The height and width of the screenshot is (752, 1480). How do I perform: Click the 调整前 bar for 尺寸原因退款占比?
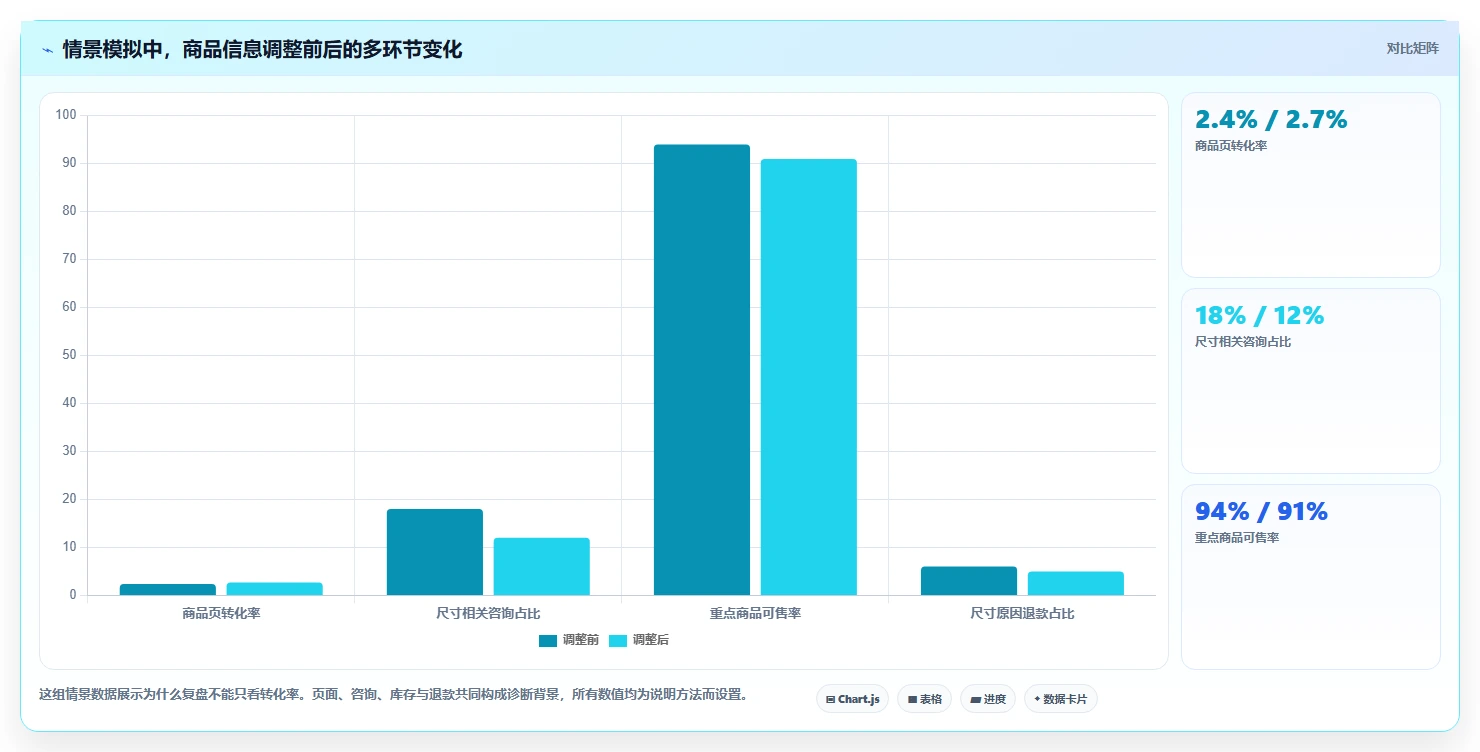pyautogui.click(x=969, y=581)
